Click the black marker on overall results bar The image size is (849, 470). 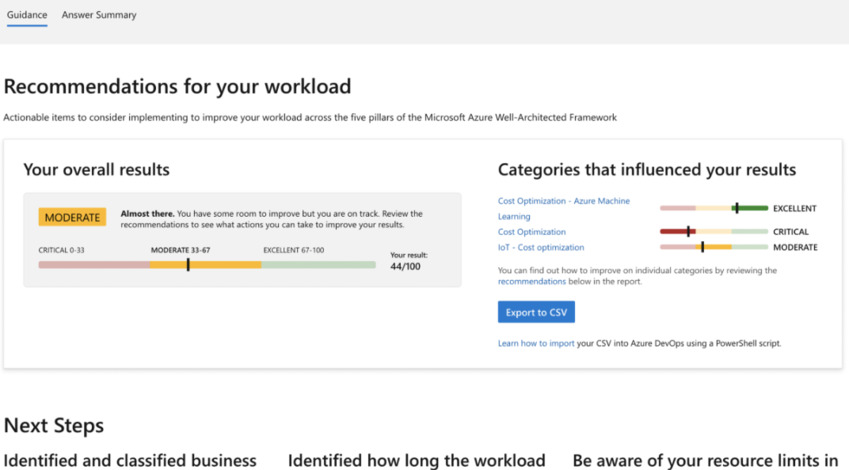(188, 264)
